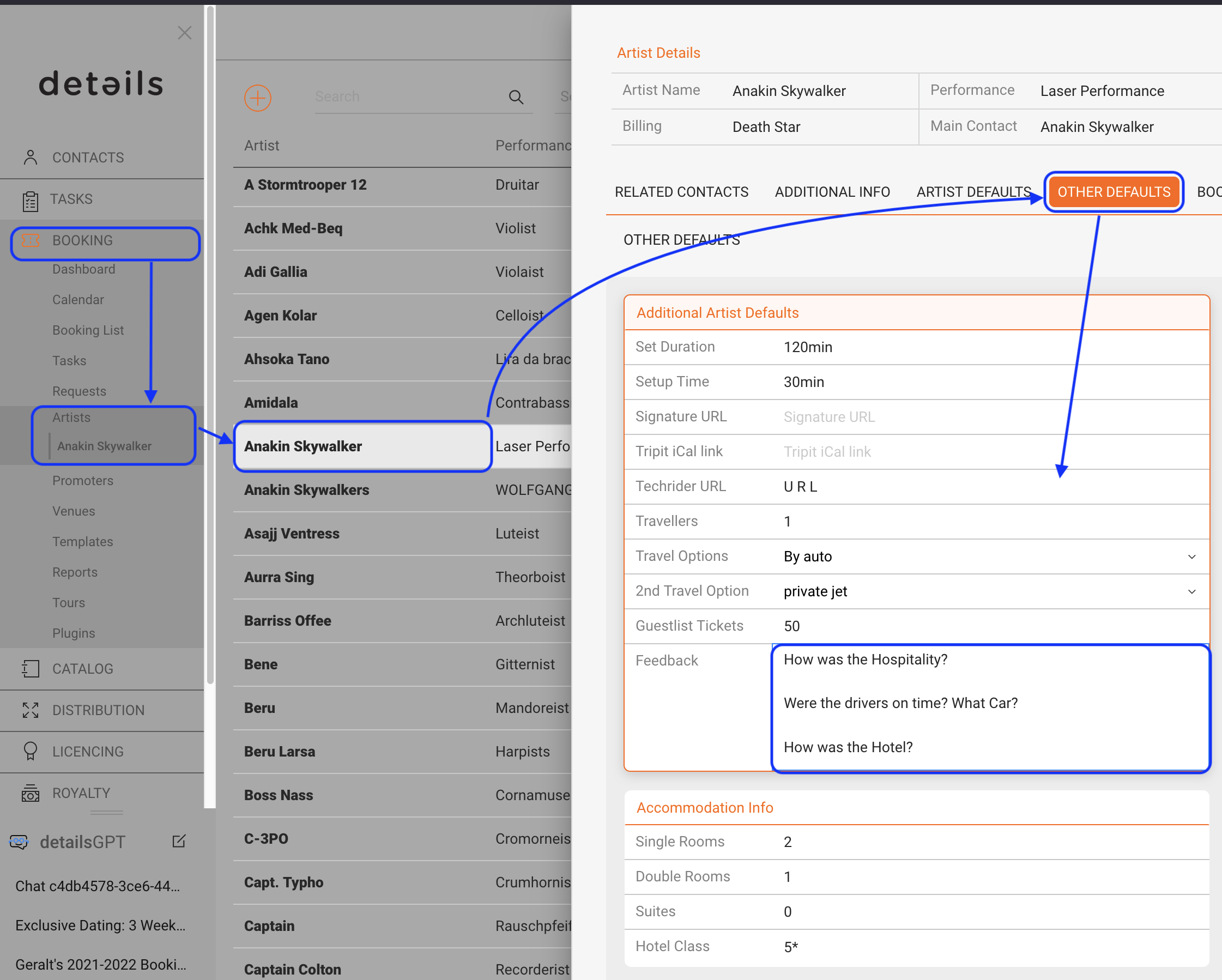Click the Contacts person icon

[x=31, y=157]
